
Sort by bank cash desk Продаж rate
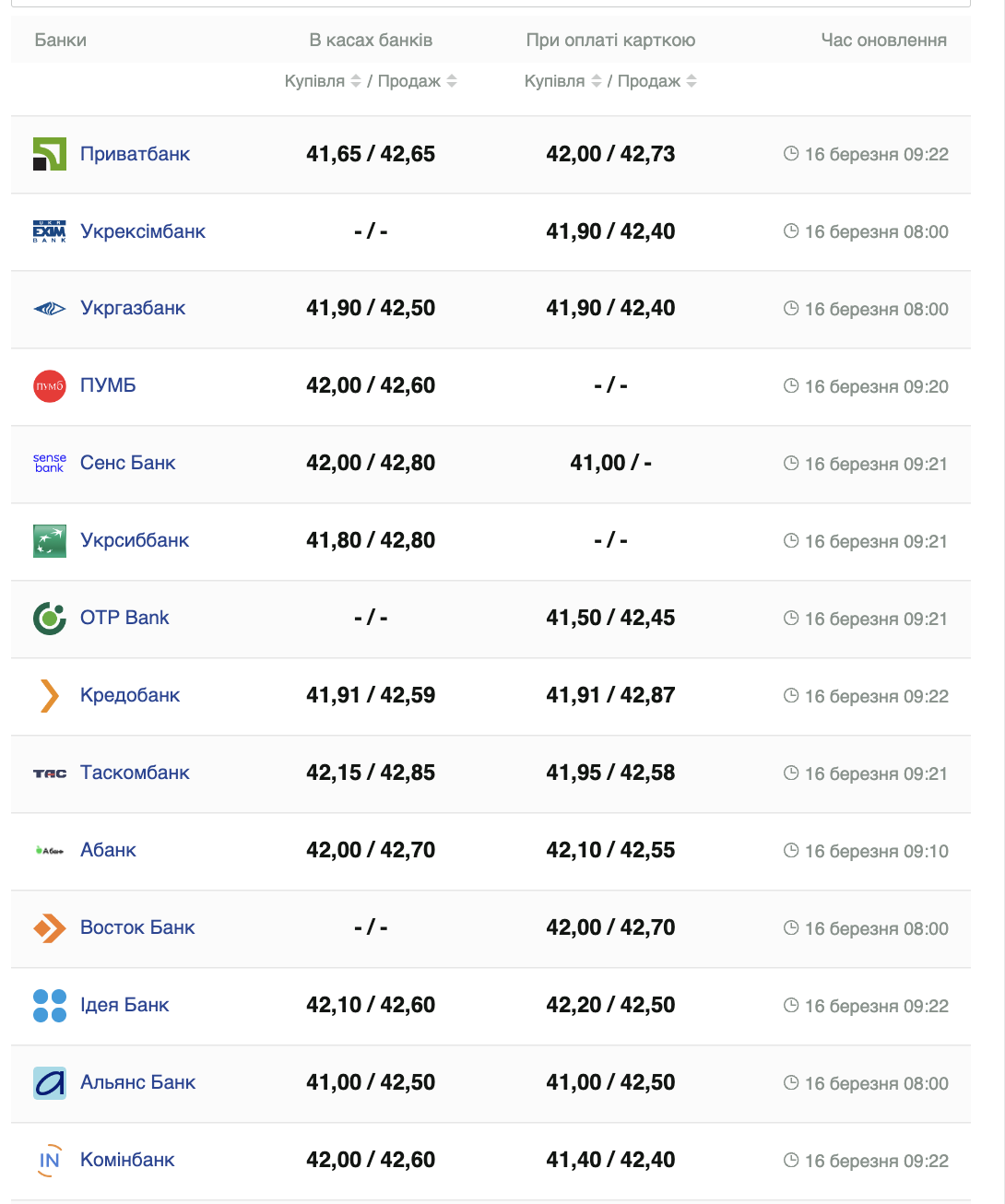(452, 81)
